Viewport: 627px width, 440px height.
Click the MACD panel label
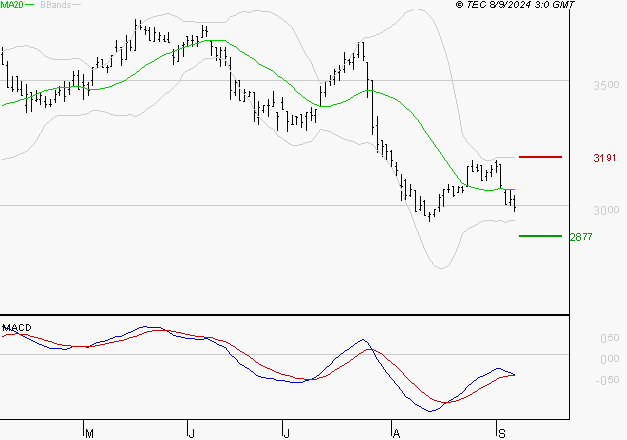pyautogui.click(x=17, y=328)
